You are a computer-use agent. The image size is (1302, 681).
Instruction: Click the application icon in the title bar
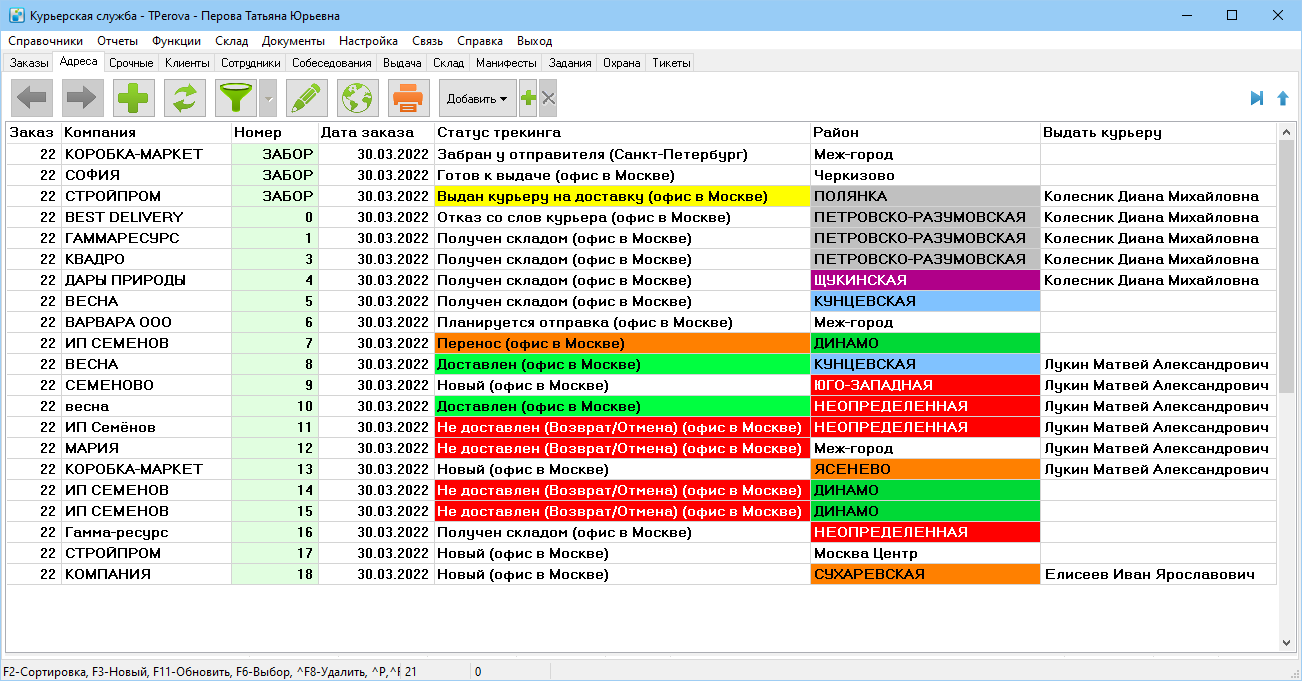click(x=16, y=16)
